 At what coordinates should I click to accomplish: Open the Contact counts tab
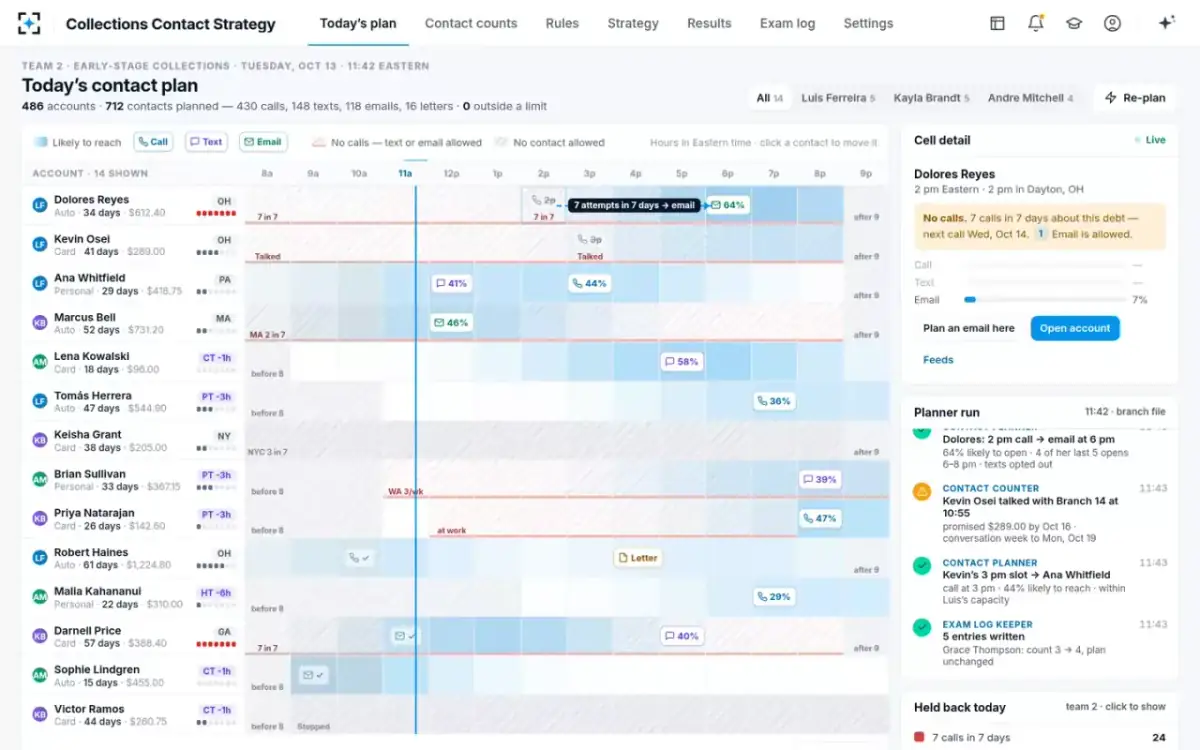pos(471,23)
